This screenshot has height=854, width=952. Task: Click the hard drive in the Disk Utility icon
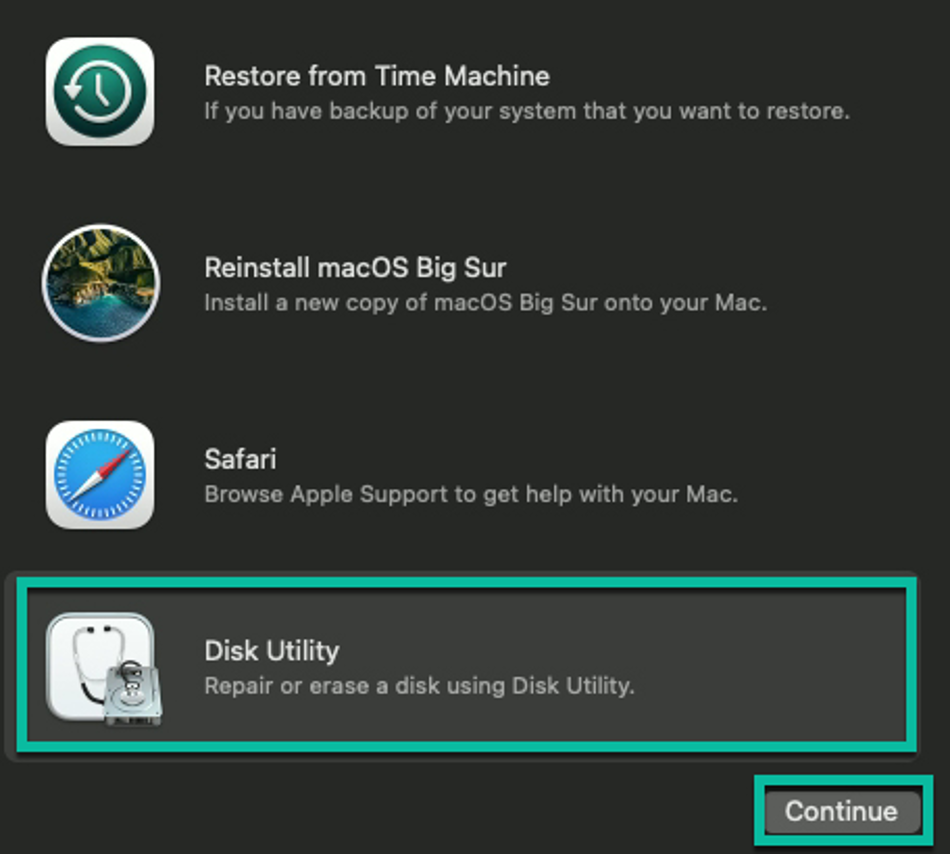(x=132, y=694)
